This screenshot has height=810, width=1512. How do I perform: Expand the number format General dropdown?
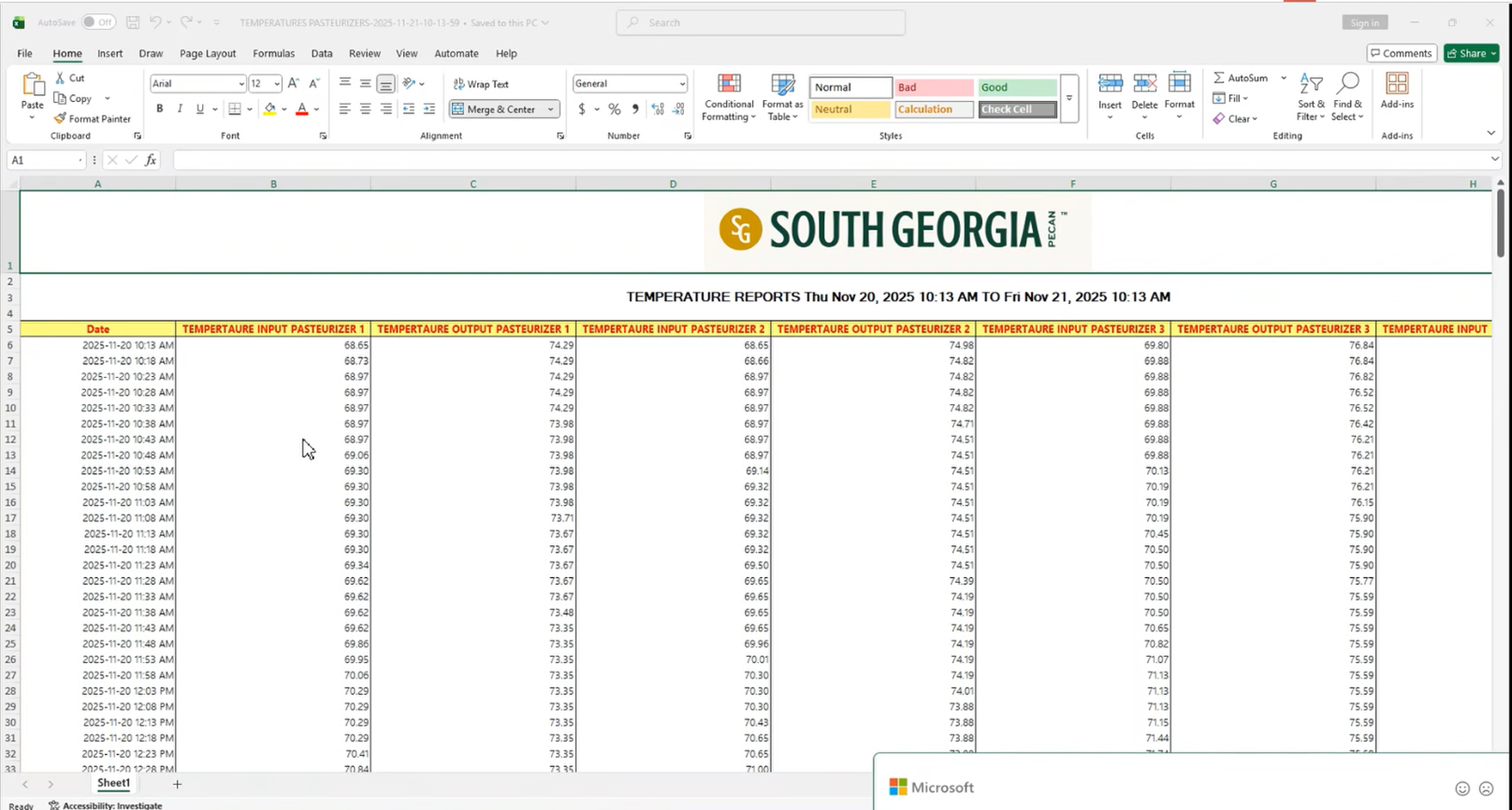click(x=682, y=84)
